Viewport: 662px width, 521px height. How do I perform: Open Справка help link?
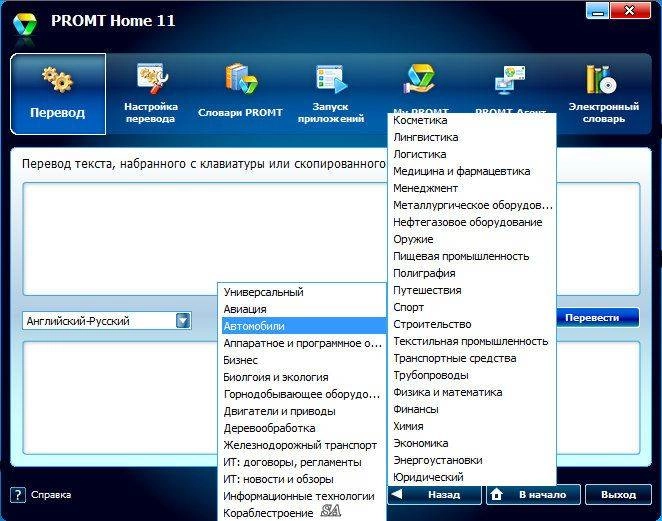point(51,495)
